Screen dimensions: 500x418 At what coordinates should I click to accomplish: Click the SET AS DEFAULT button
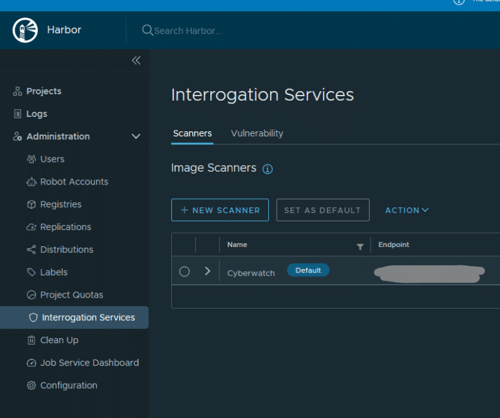click(x=323, y=210)
